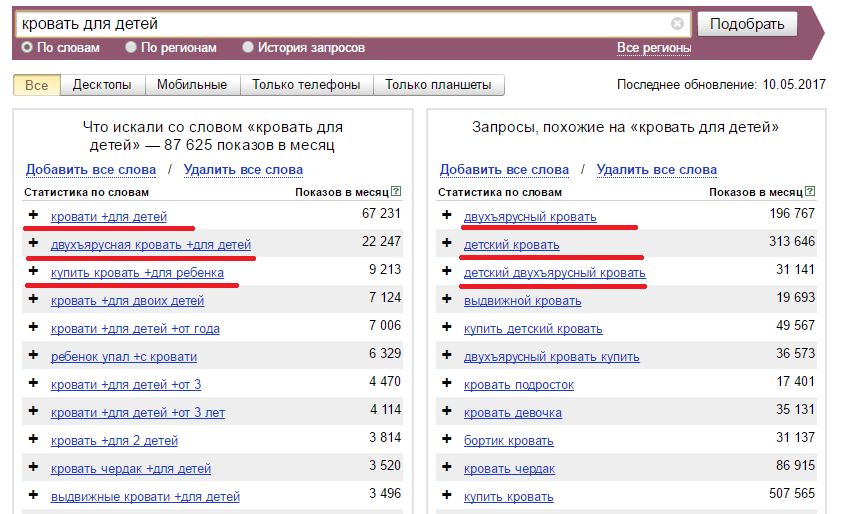Select the «Десктопы» tab
This screenshot has height=514, width=851.
point(102,85)
